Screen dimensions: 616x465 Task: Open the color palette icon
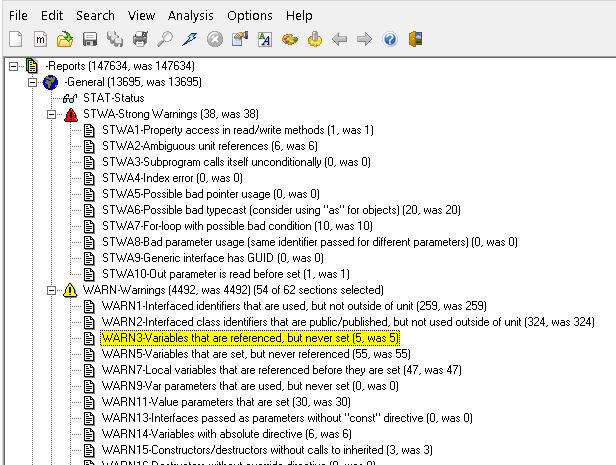(290, 39)
